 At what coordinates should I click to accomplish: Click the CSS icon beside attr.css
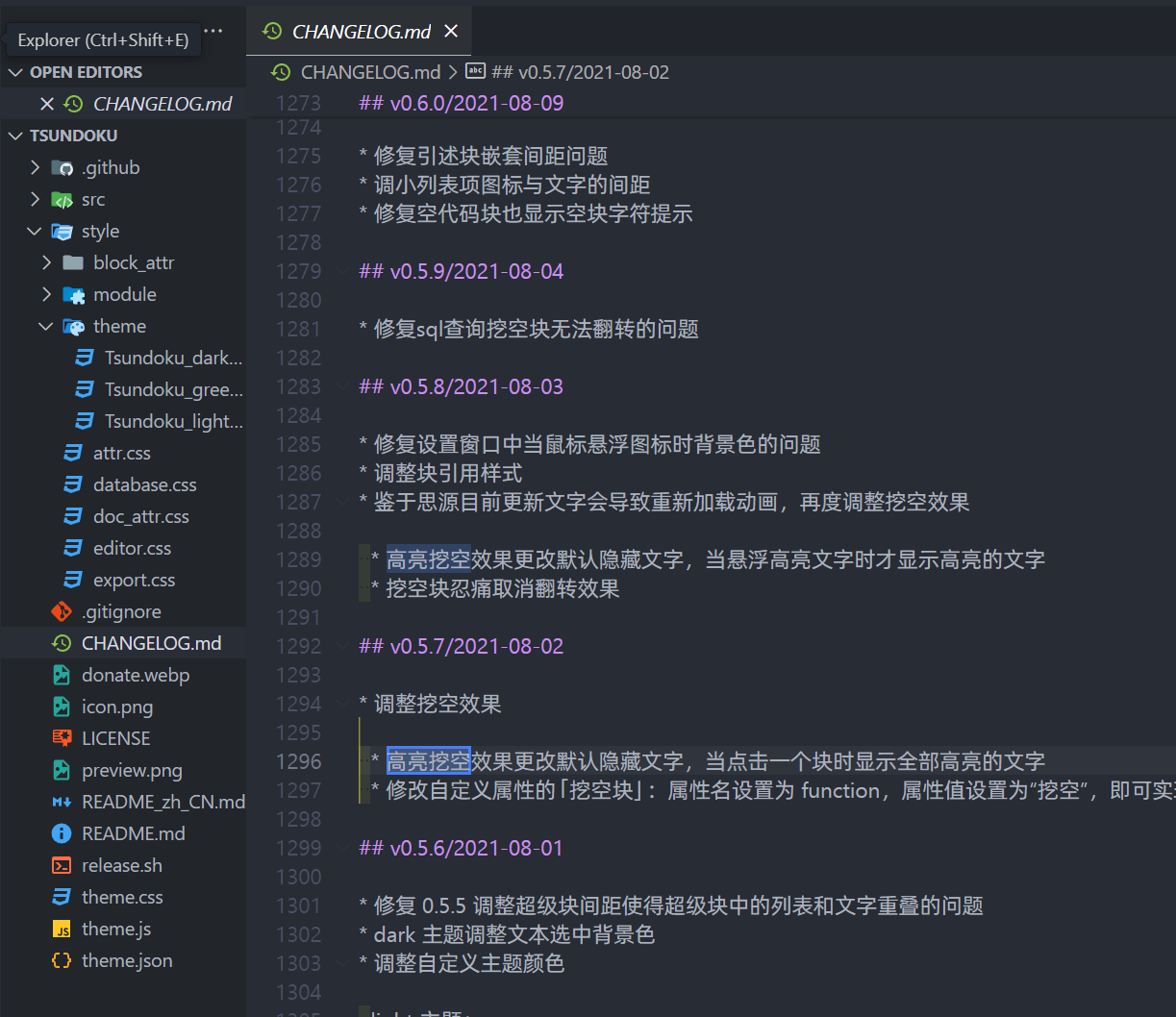(73, 453)
